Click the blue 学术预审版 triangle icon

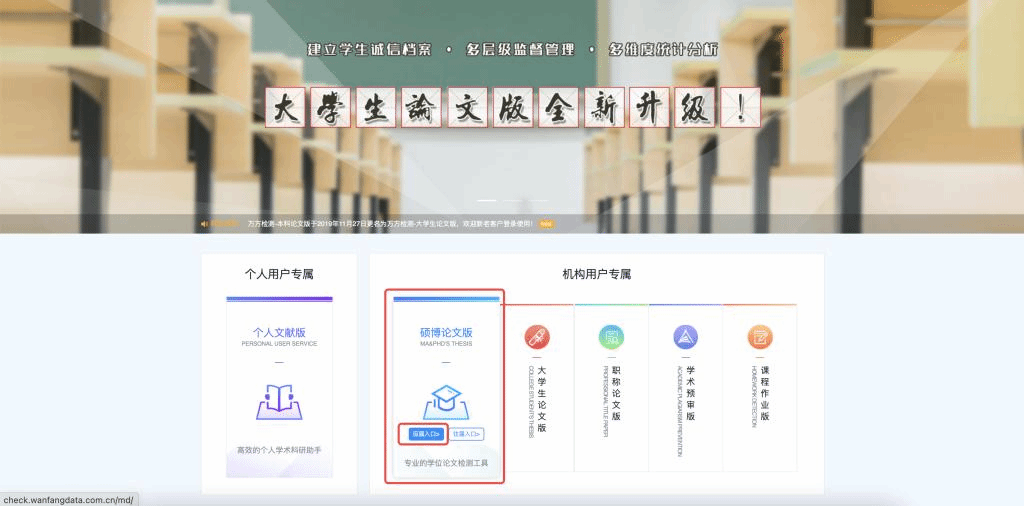[685, 337]
